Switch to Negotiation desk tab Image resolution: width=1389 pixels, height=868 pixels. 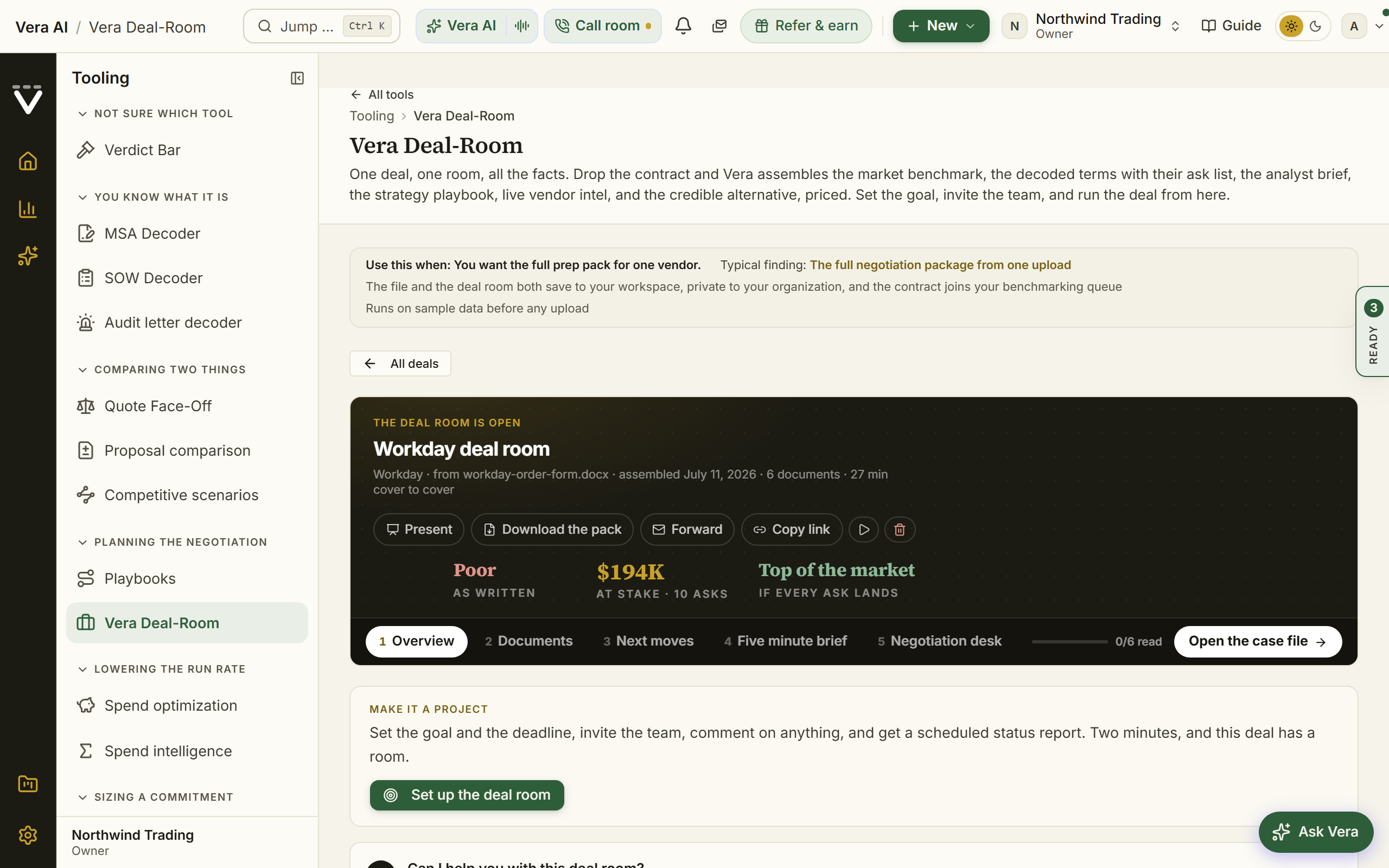click(x=940, y=641)
